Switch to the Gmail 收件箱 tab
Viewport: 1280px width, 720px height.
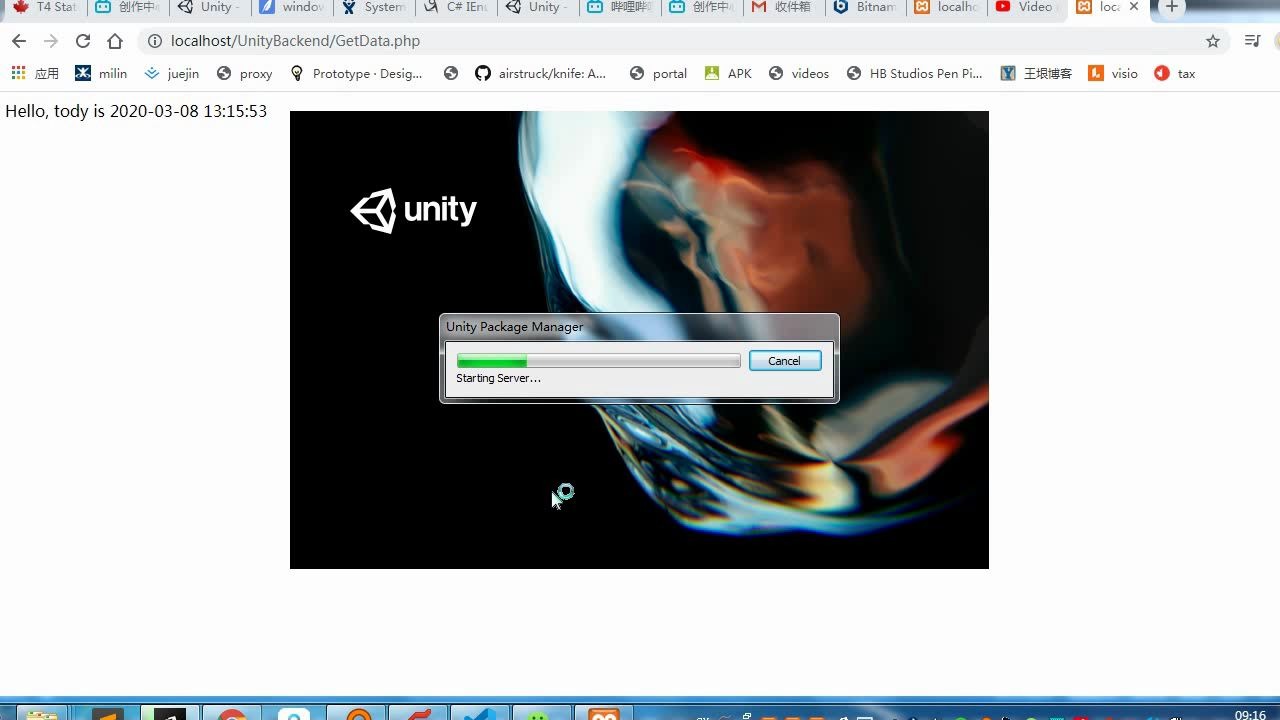click(785, 7)
